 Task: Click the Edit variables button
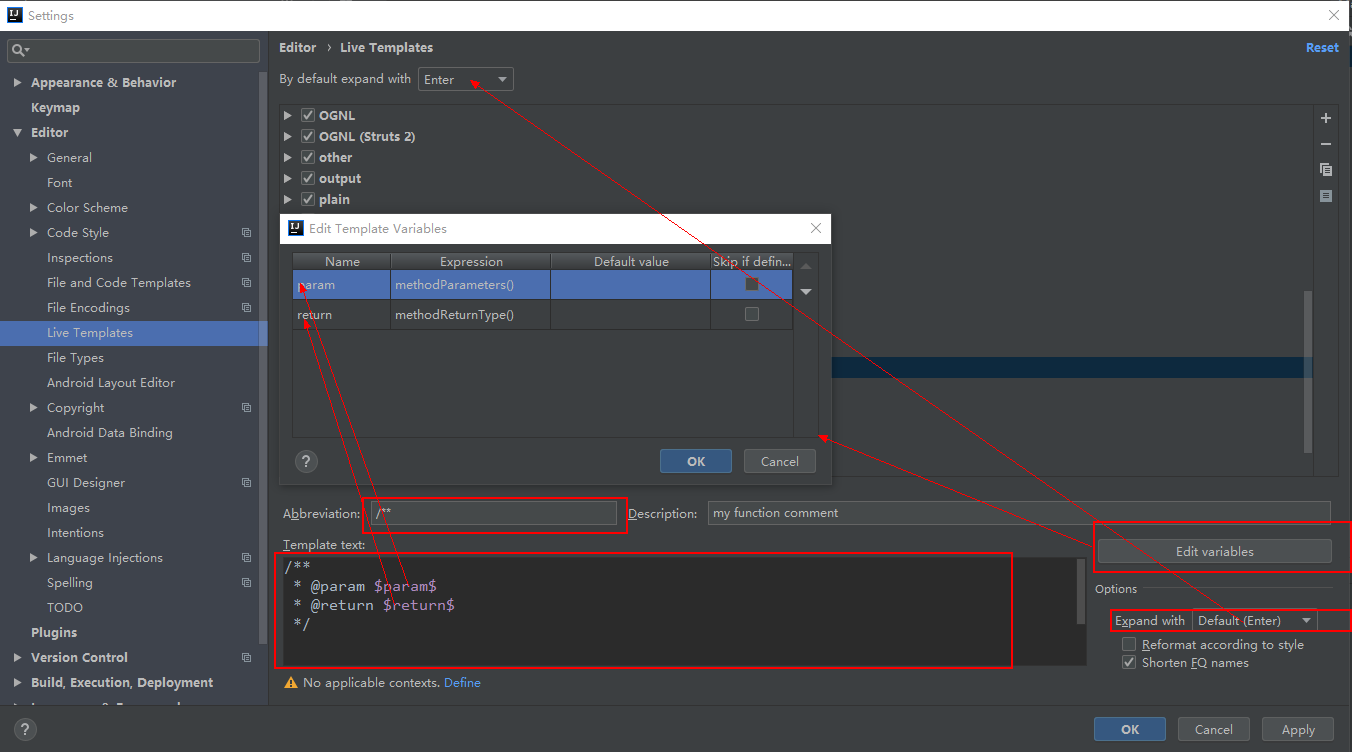tap(1214, 551)
